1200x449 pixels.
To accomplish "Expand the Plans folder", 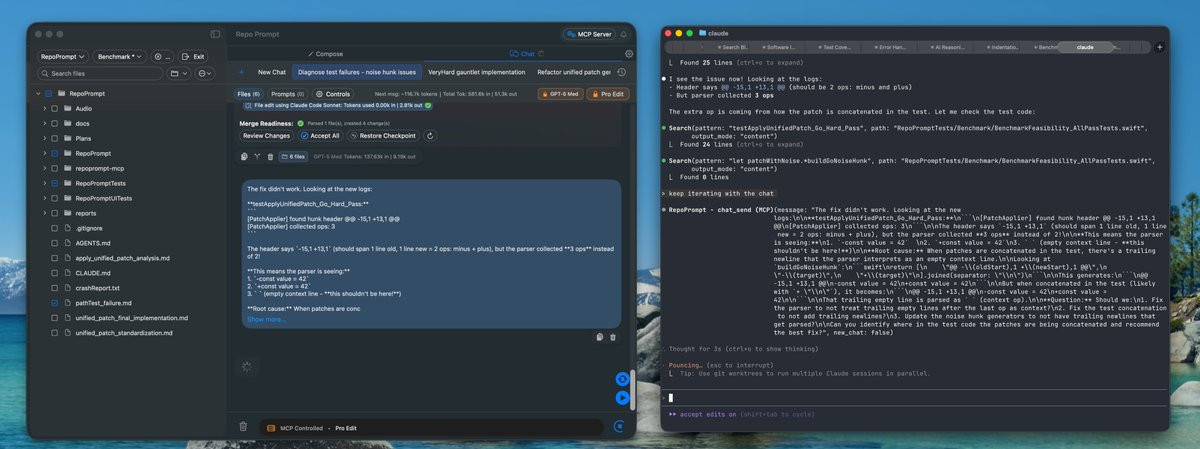I will point(43,138).
